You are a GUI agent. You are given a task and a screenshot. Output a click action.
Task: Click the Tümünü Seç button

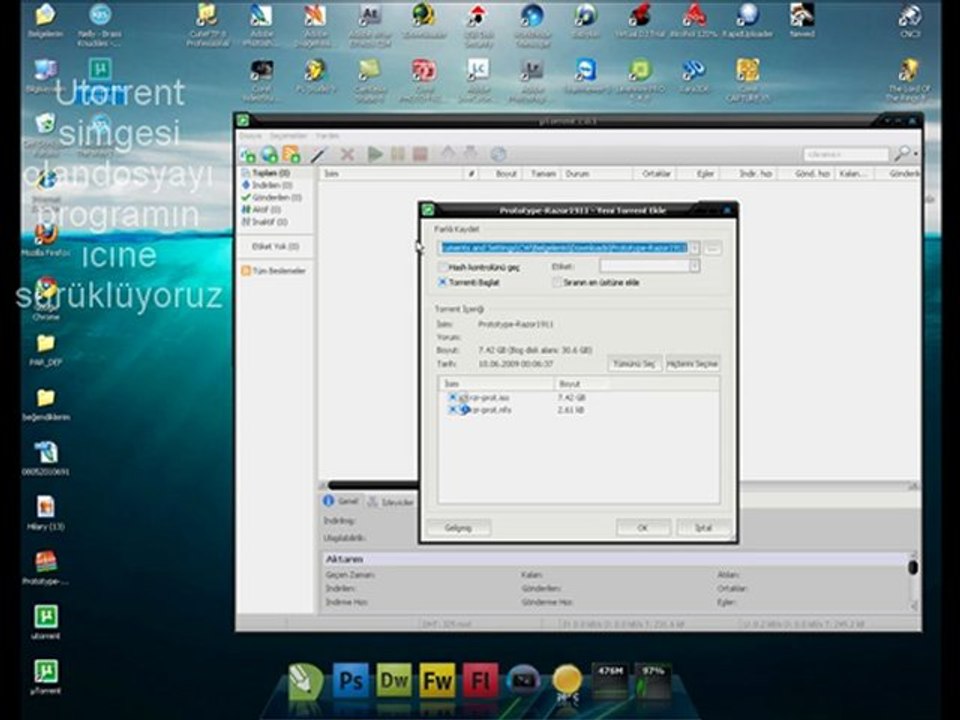(x=635, y=364)
